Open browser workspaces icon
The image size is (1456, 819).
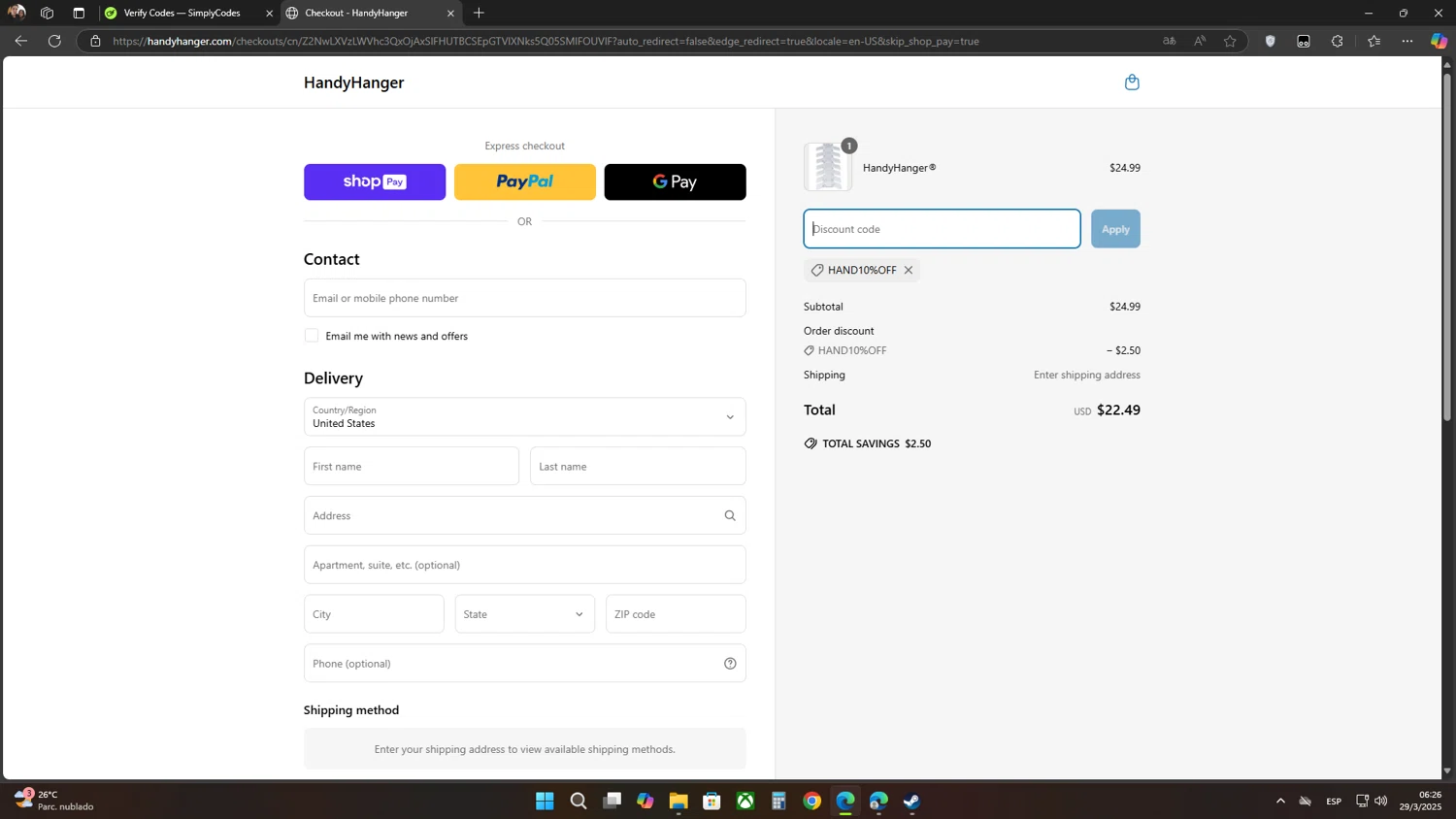coord(47,14)
